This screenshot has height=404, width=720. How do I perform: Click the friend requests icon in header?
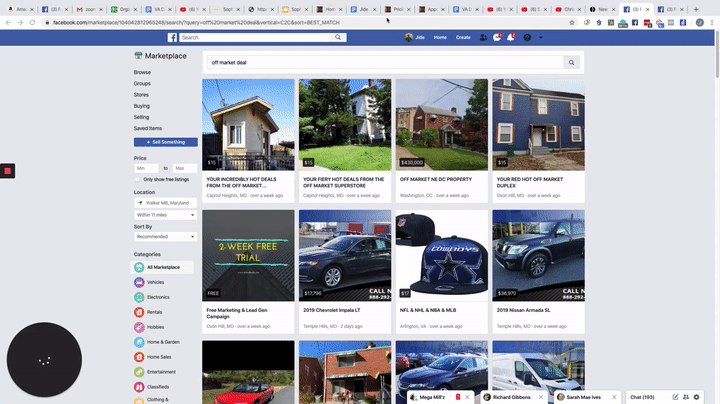[483, 37]
